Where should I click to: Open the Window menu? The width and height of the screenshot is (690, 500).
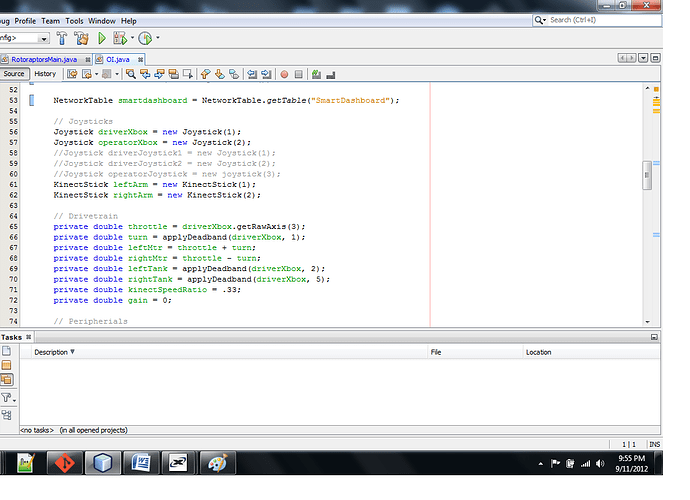click(x=102, y=21)
